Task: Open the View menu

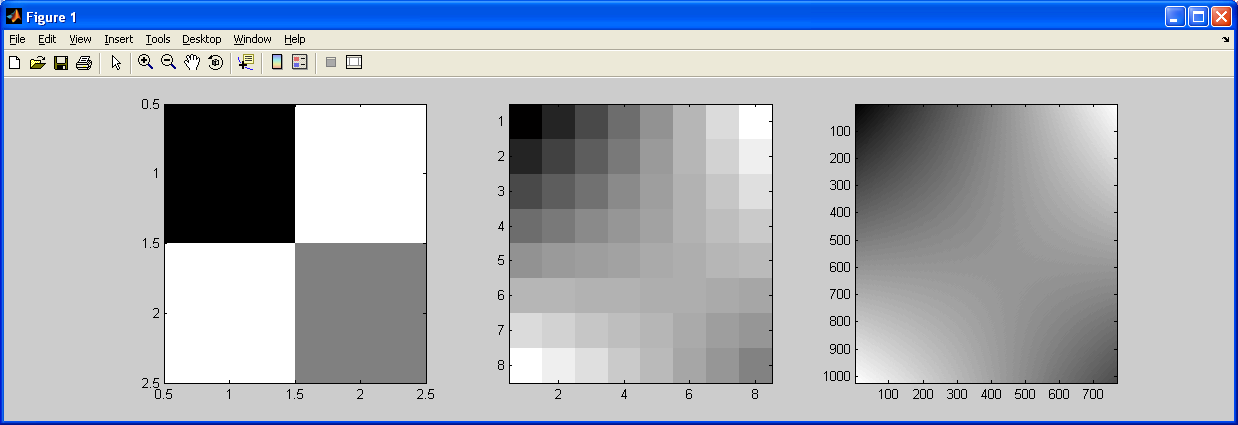Action: pos(80,39)
